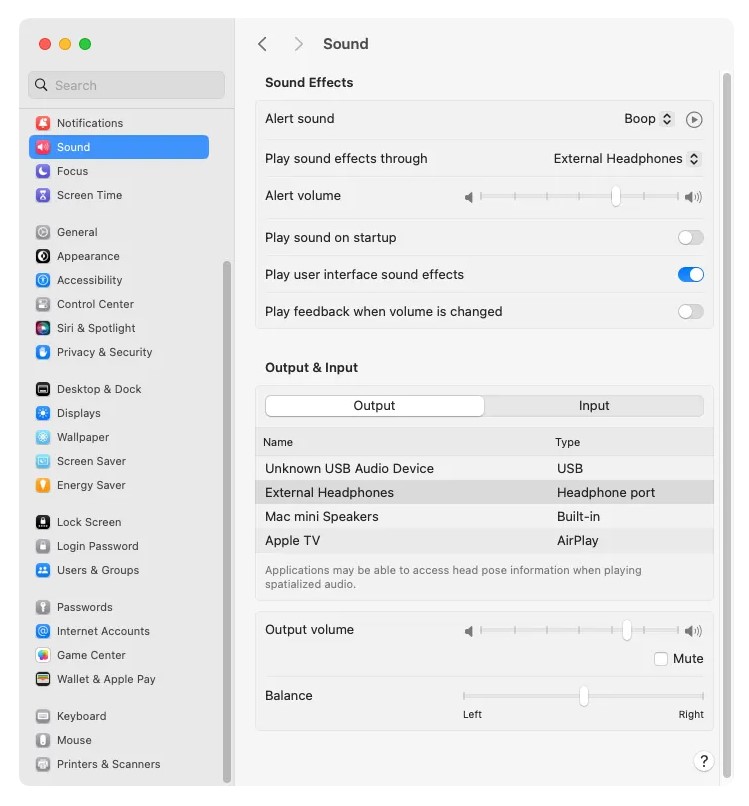
Task: Switch to the Input tab
Action: point(594,406)
